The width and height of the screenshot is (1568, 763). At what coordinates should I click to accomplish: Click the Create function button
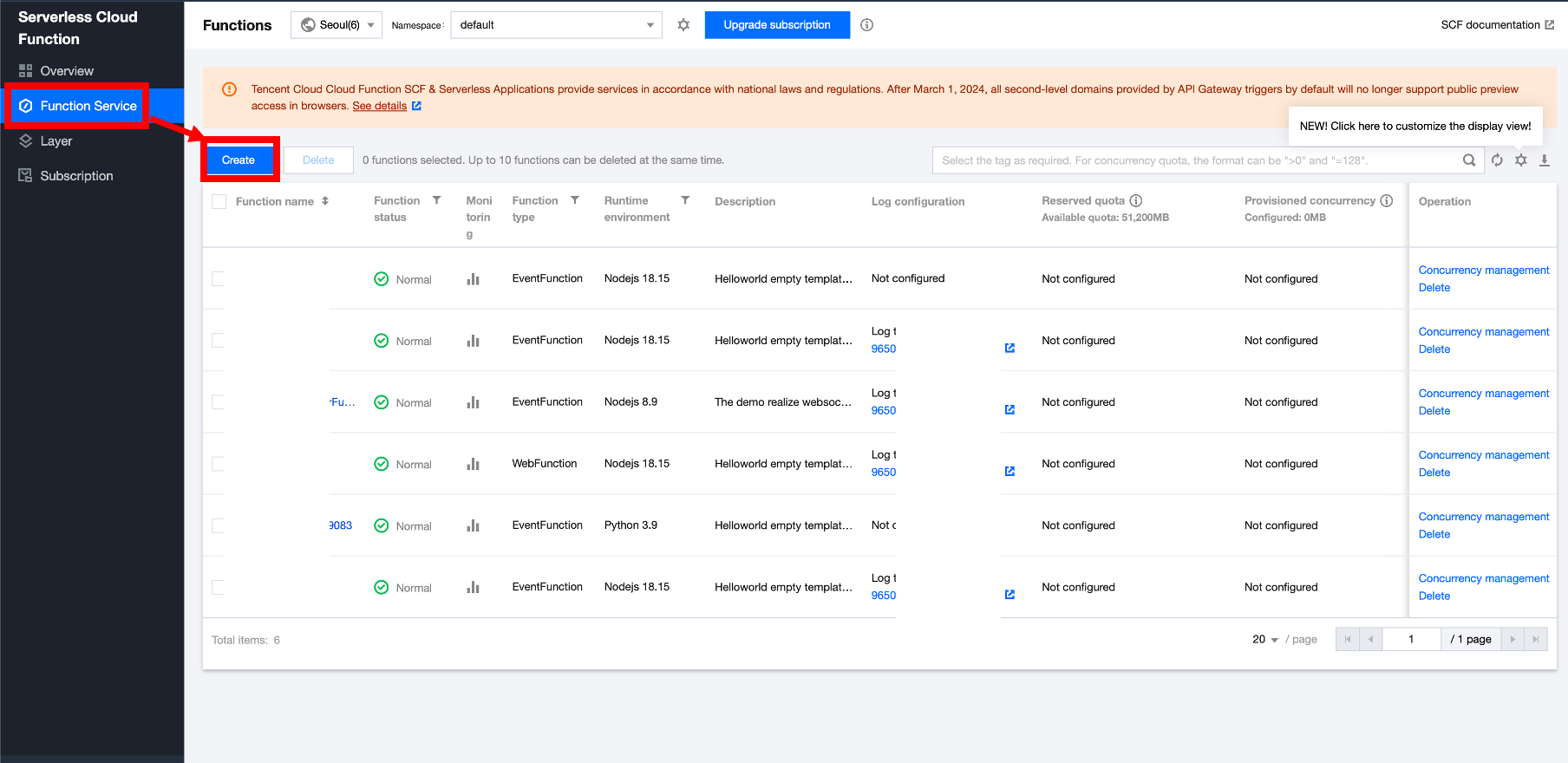pos(238,160)
